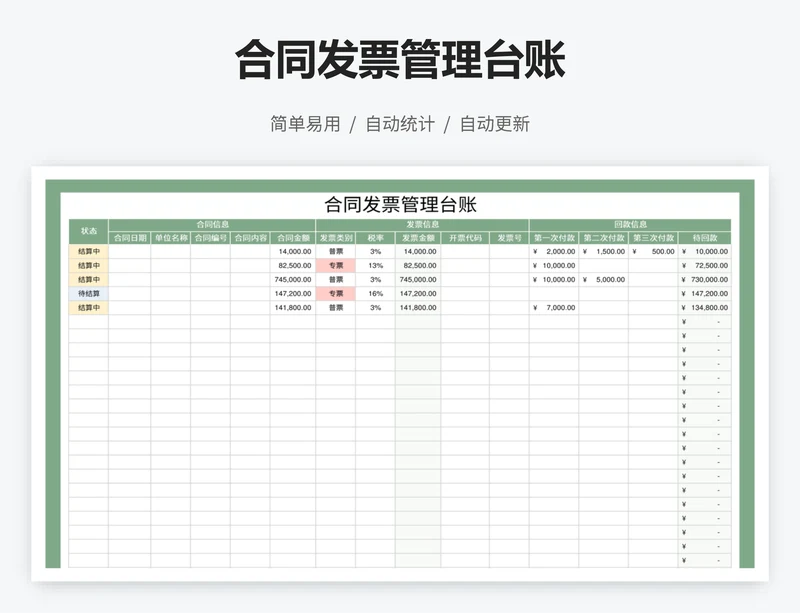Select 合同金额 cell showing 141,800.00

pos(293,308)
